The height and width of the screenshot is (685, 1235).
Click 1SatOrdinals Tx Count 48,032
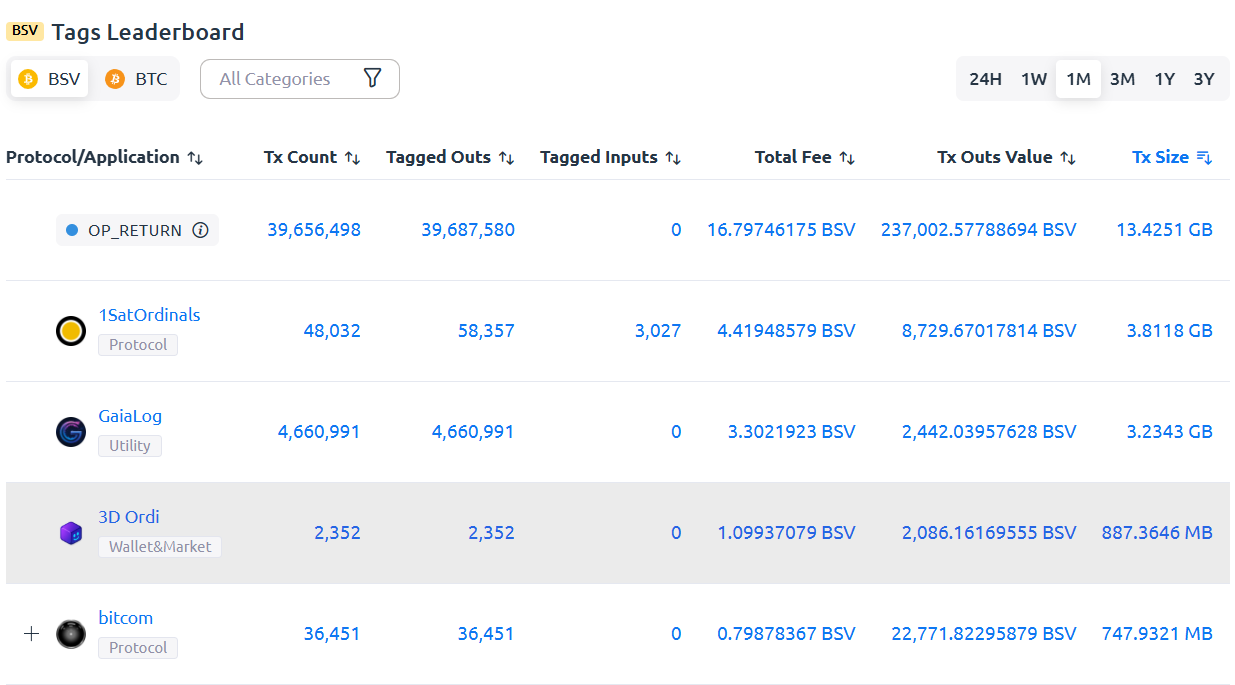[332, 331]
